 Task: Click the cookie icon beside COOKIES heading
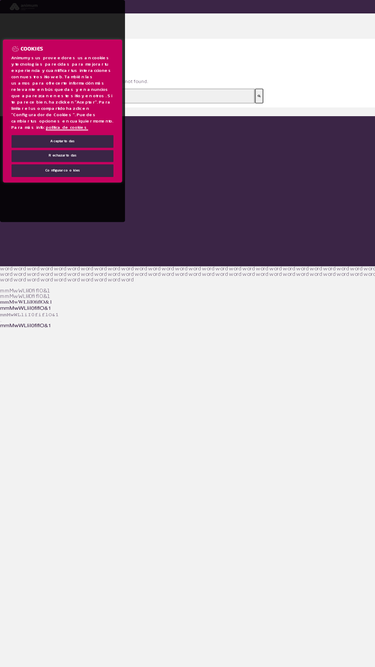click(x=15, y=49)
